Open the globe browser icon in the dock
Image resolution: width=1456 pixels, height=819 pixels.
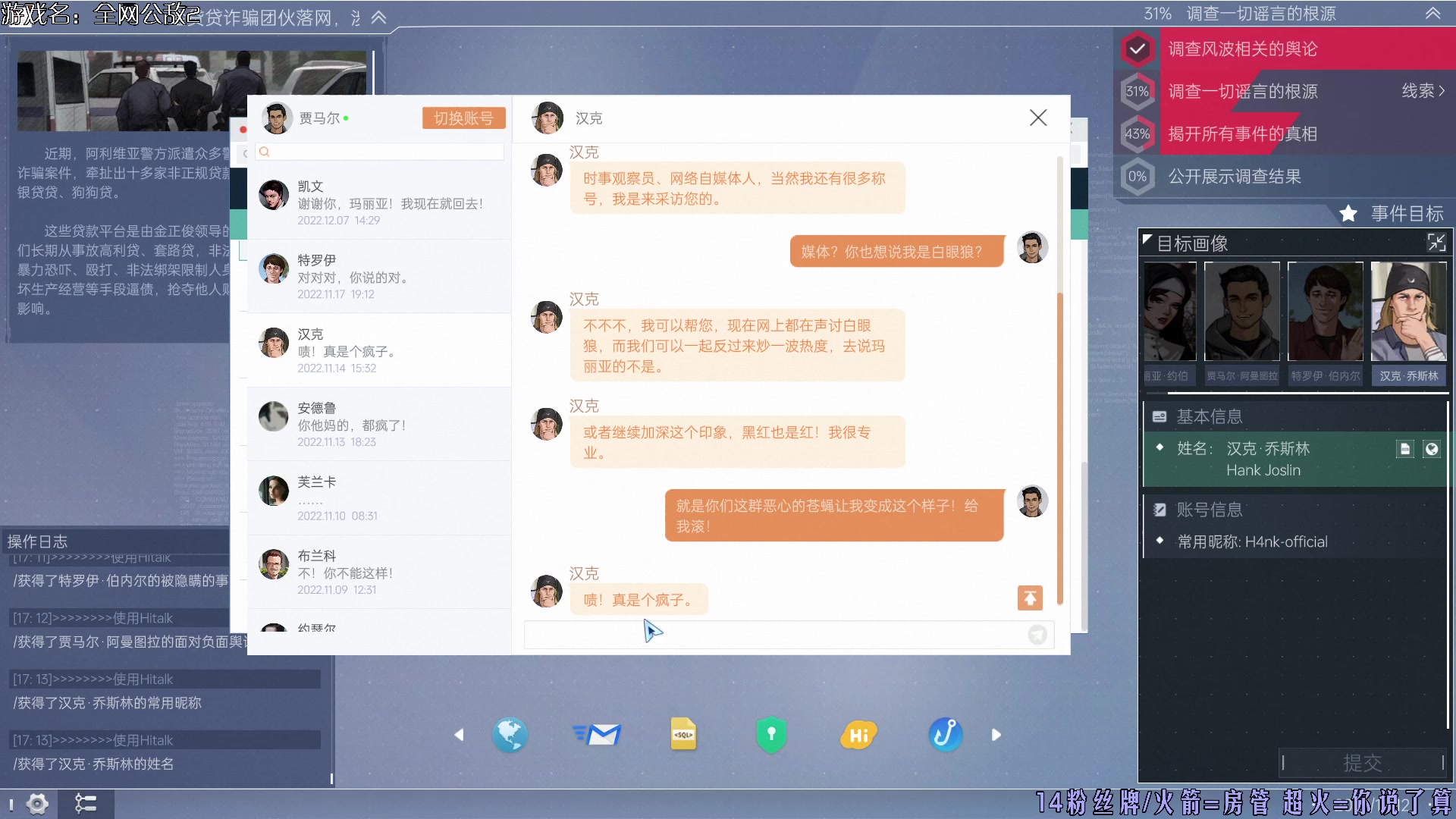click(x=510, y=734)
